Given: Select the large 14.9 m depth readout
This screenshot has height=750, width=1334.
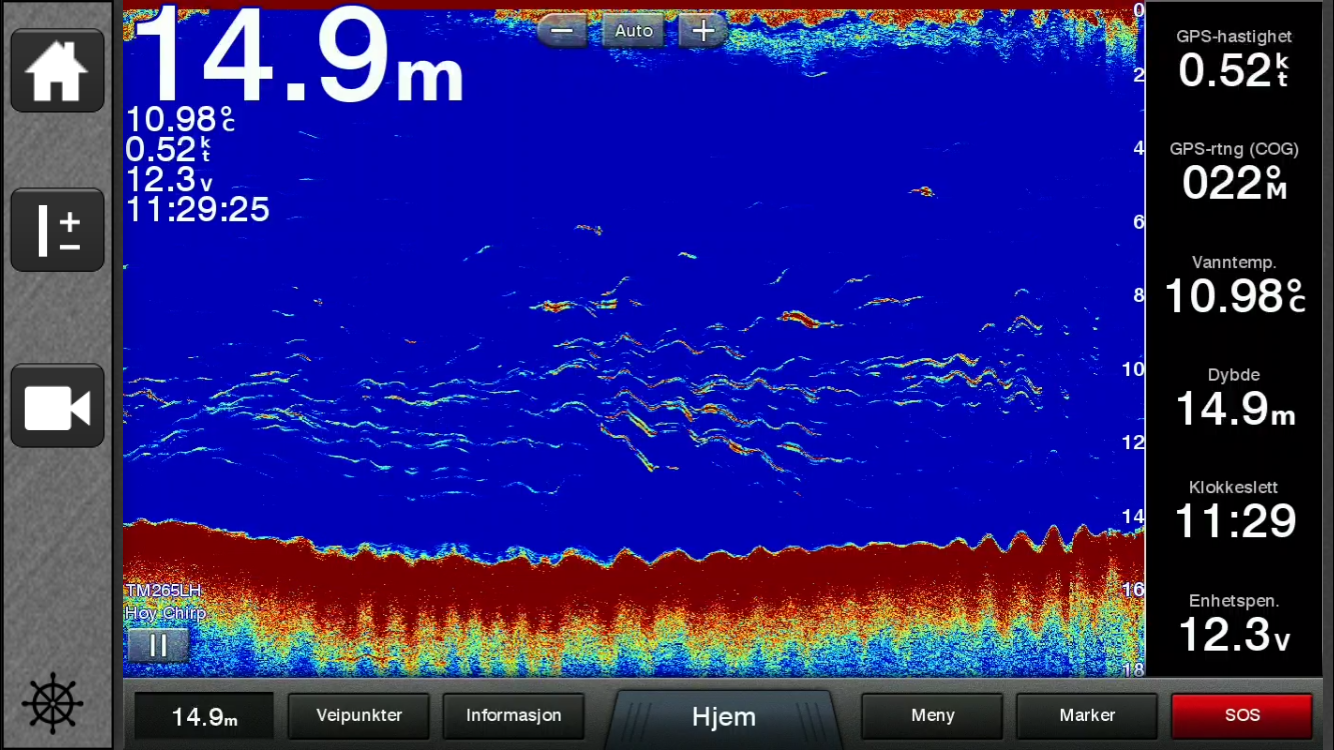Looking at the screenshot, I should point(298,53).
